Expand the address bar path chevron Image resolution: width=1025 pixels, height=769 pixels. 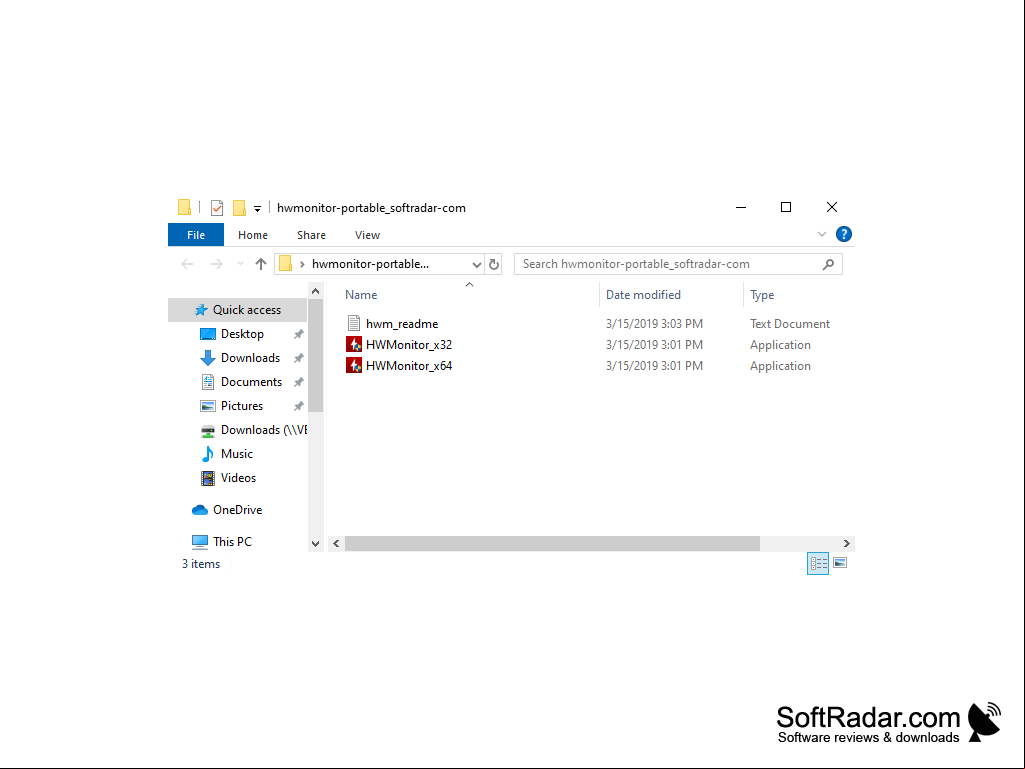pos(302,264)
